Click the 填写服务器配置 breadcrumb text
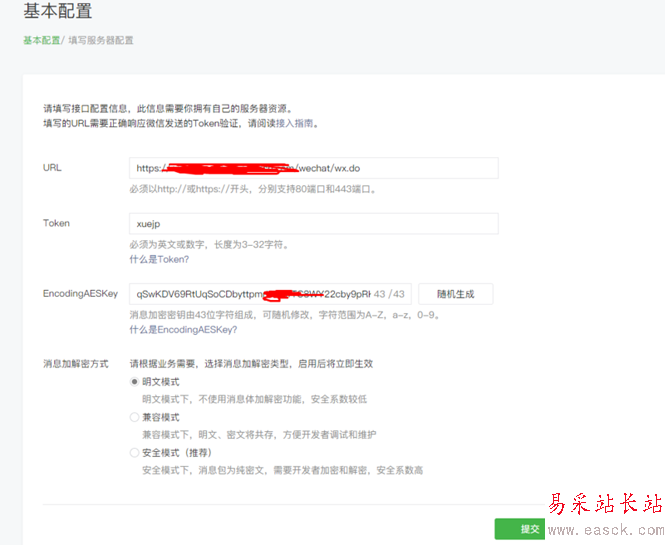This screenshot has width=665, height=545. (101, 40)
